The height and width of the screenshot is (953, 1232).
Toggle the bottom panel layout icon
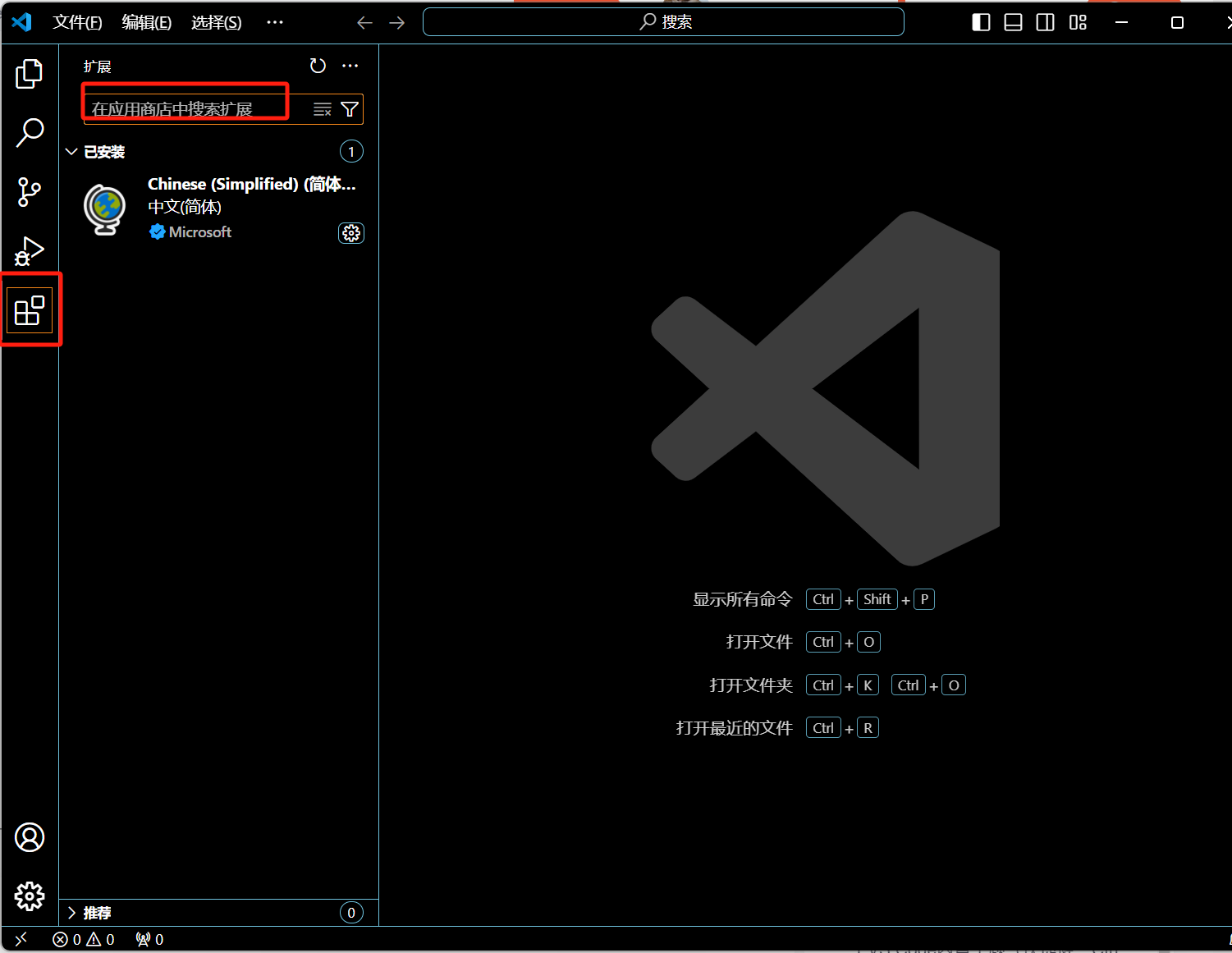point(1014,22)
